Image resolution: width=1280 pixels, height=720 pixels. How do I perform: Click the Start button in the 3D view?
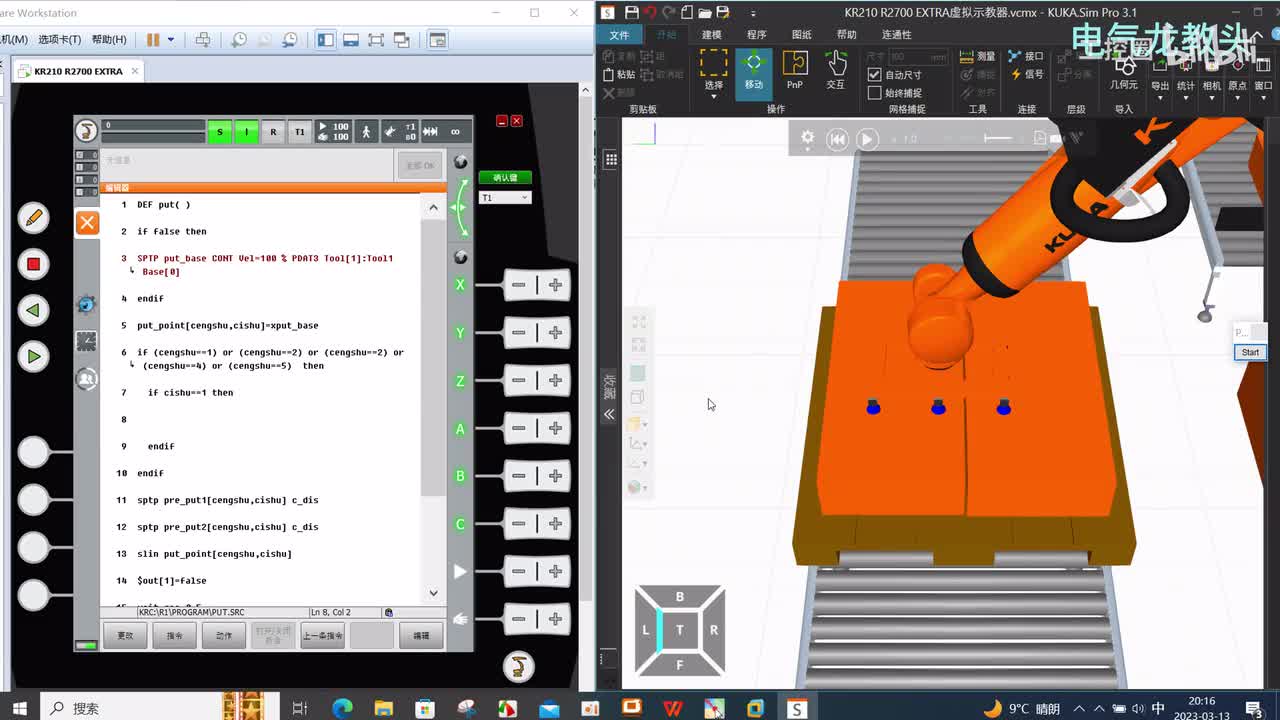tap(1250, 352)
